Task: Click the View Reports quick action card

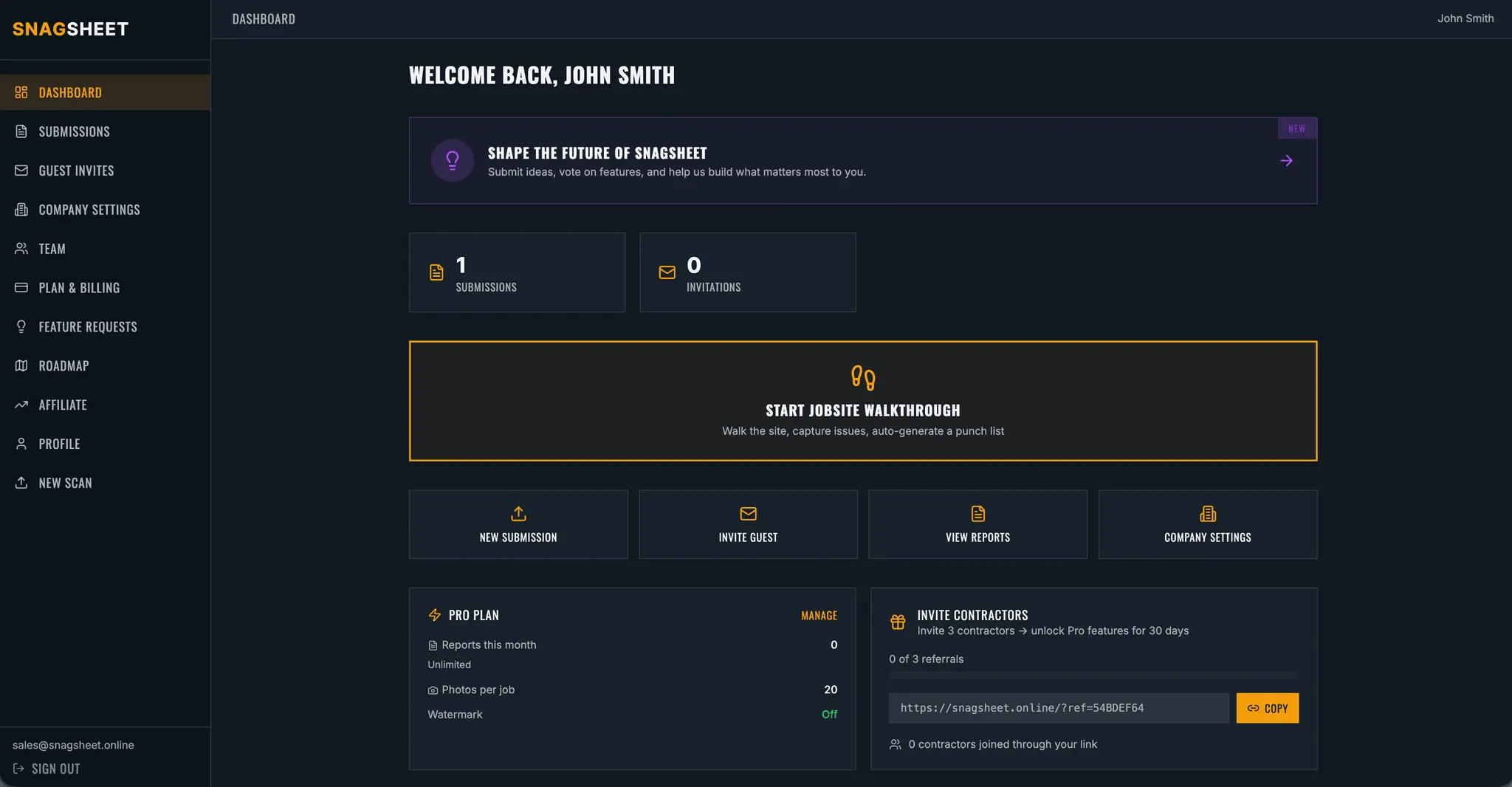Action: [x=978, y=524]
